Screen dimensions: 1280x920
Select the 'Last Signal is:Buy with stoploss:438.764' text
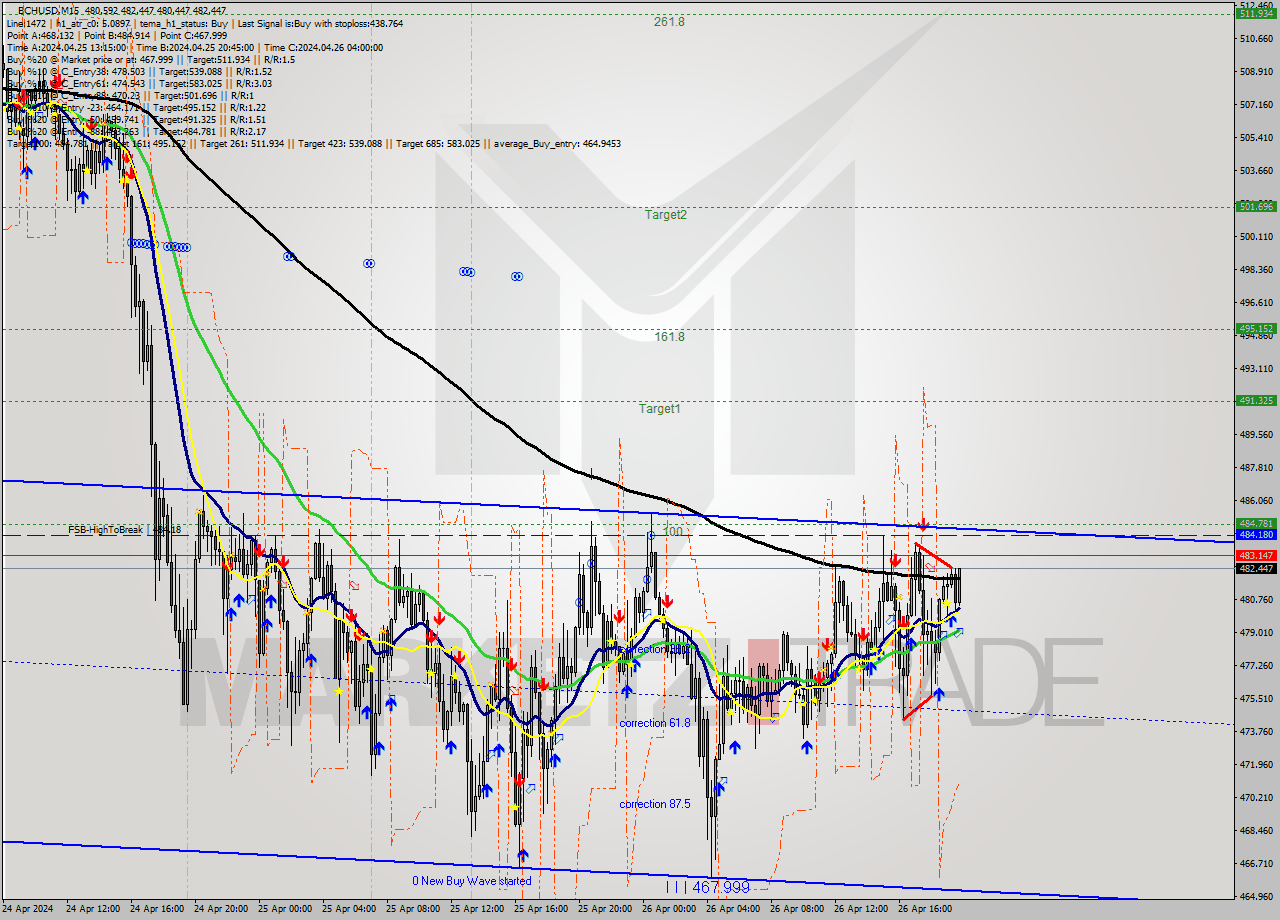(320, 23)
